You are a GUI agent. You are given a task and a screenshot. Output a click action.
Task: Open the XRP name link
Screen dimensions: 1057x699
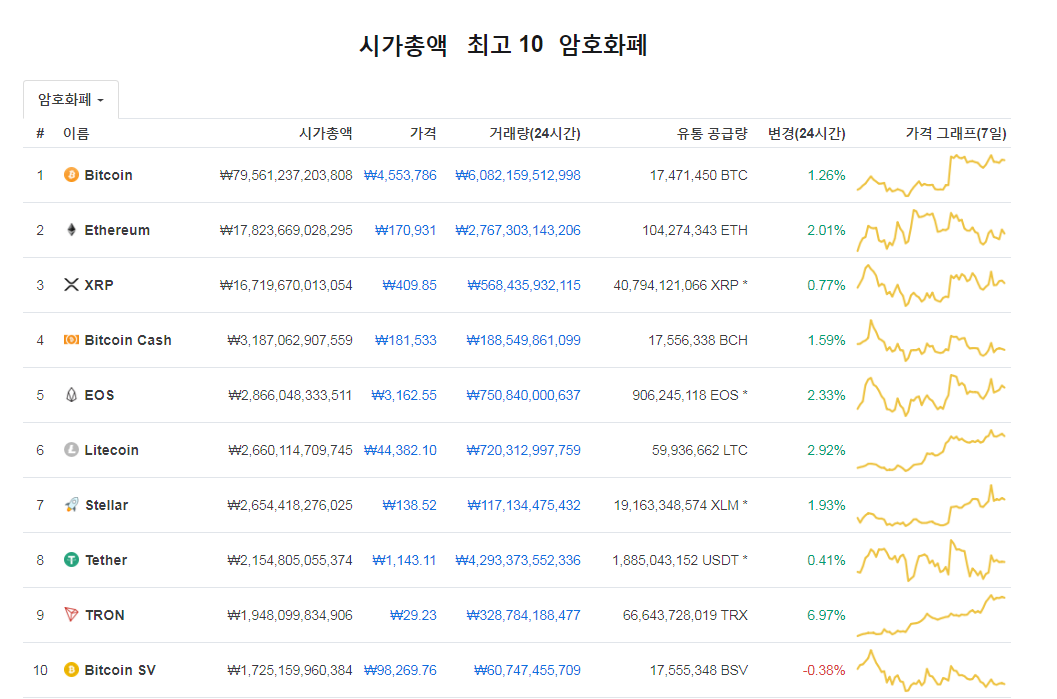coord(99,285)
